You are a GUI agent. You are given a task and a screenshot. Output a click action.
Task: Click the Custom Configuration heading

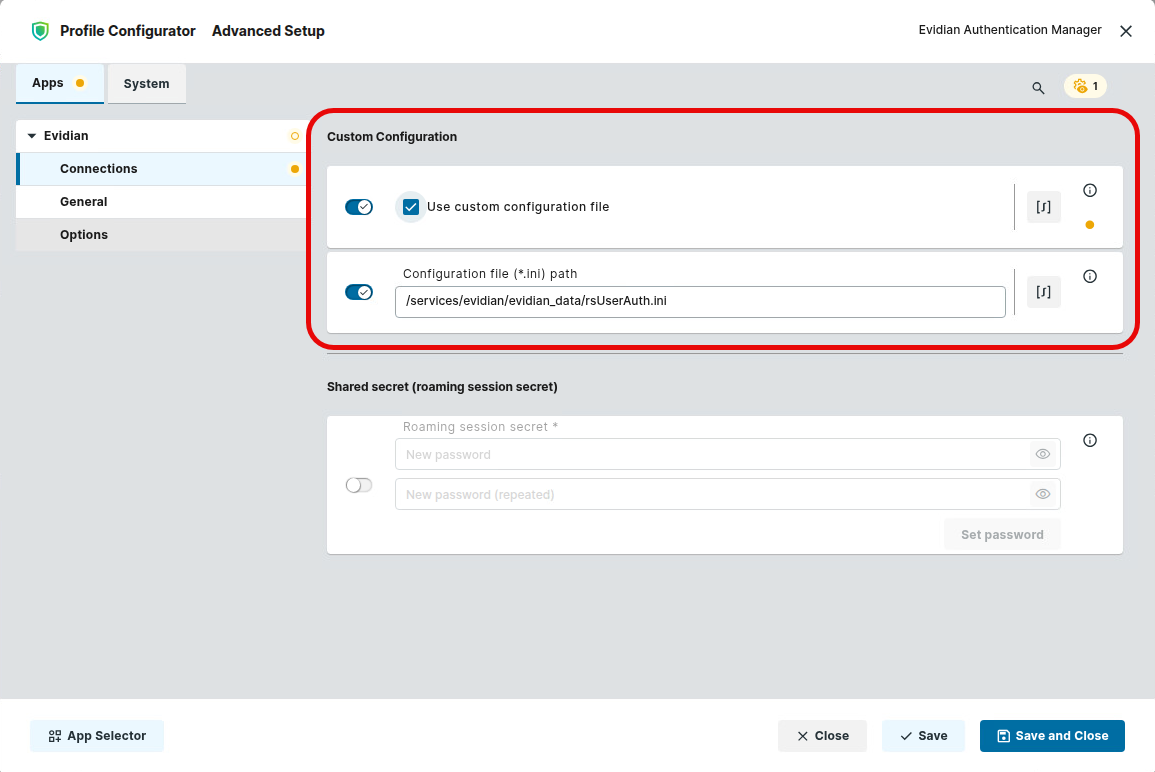coord(392,137)
